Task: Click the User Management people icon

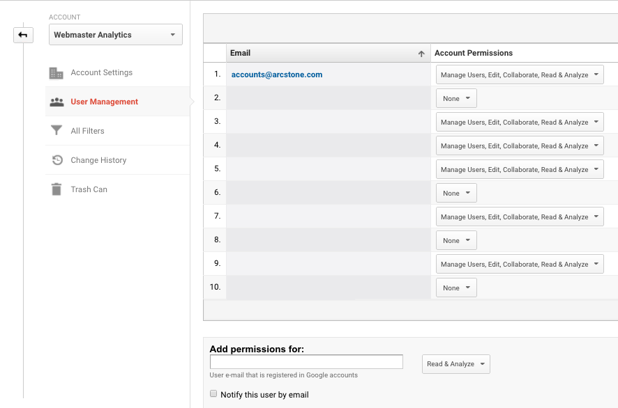Action: [x=56, y=102]
